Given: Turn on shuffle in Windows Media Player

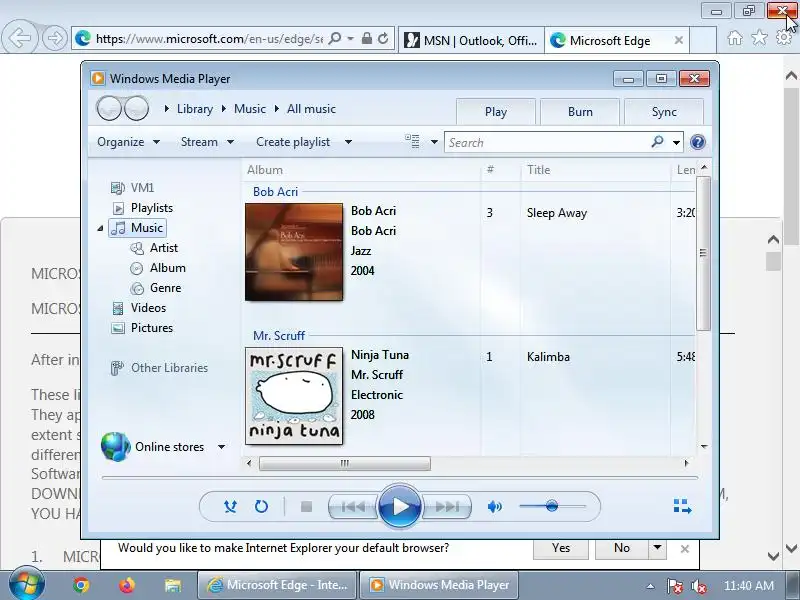Looking at the screenshot, I should [x=230, y=506].
